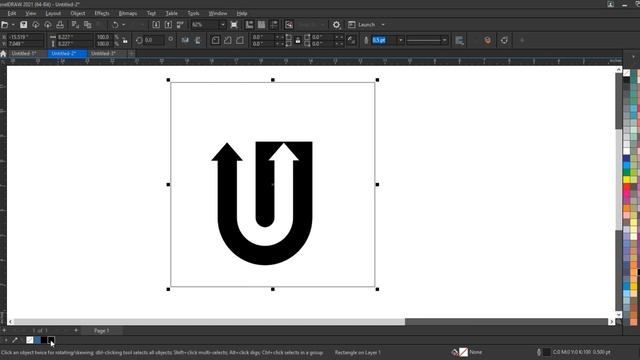
Task: Open the Options gear icon
Action: click(336, 25)
